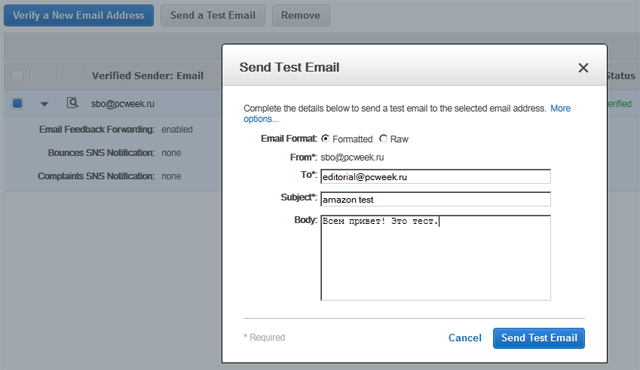Click the verified status text
The height and width of the screenshot is (370, 640).
coord(620,104)
